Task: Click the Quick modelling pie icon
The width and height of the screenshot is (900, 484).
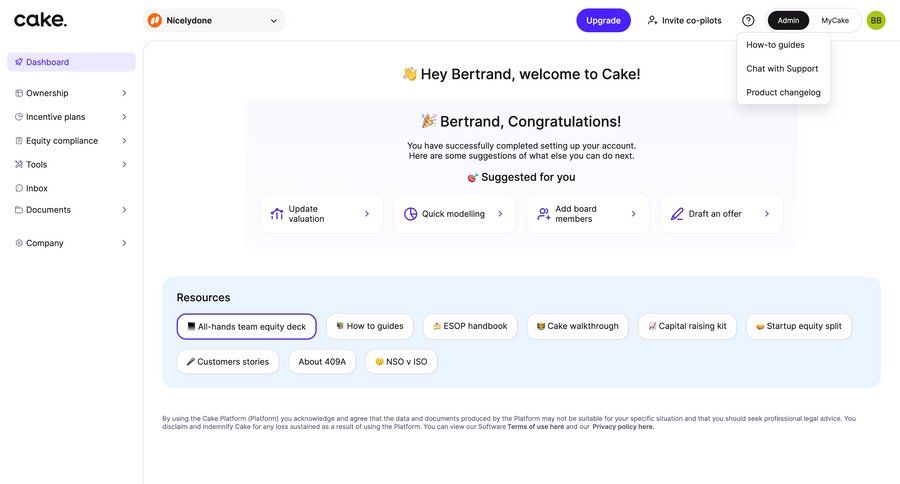Action: click(410, 214)
